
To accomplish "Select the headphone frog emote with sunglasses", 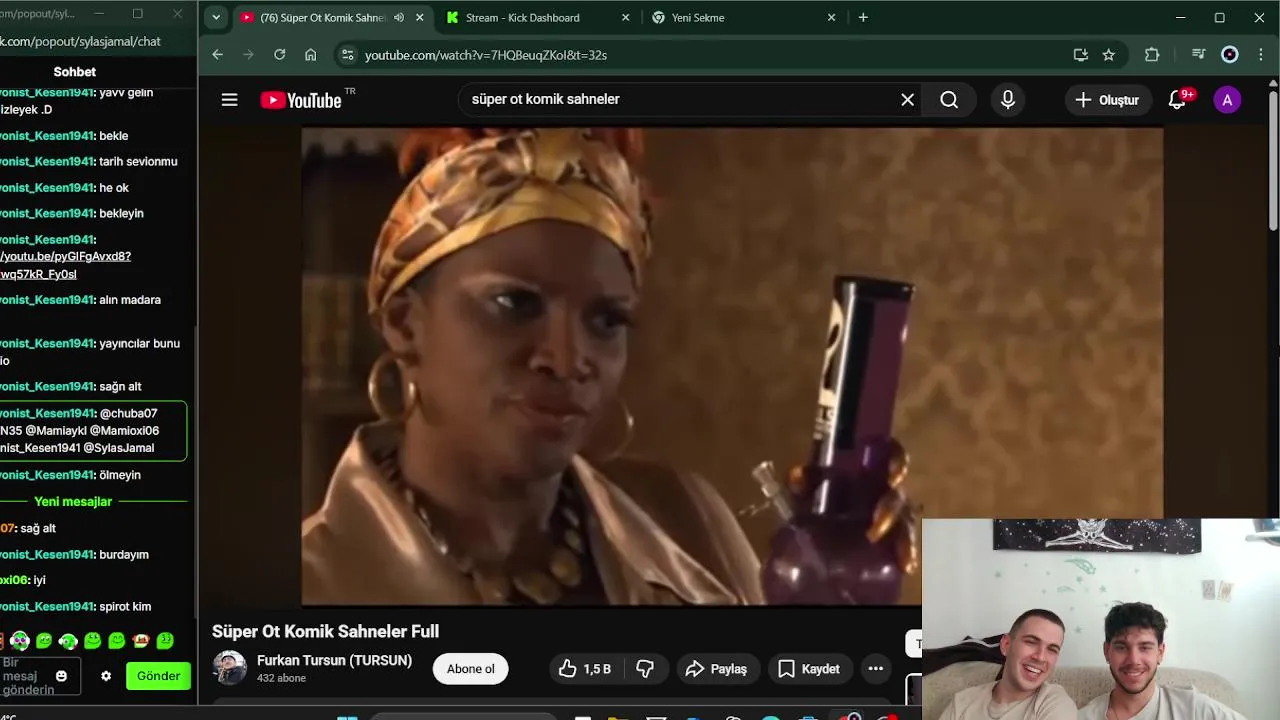I will point(20,641).
